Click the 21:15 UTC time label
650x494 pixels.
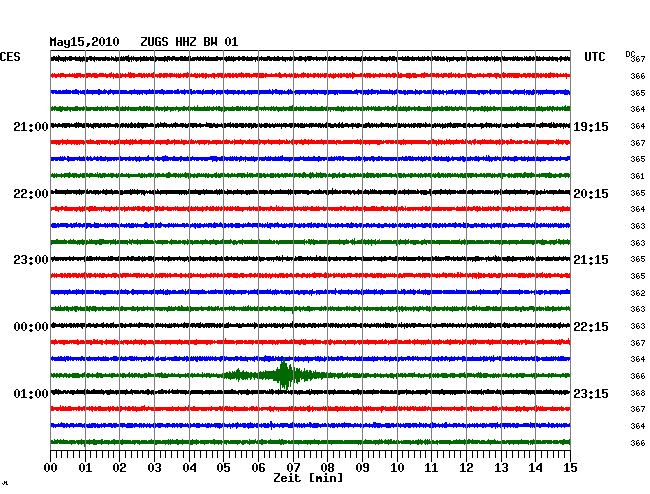point(591,260)
